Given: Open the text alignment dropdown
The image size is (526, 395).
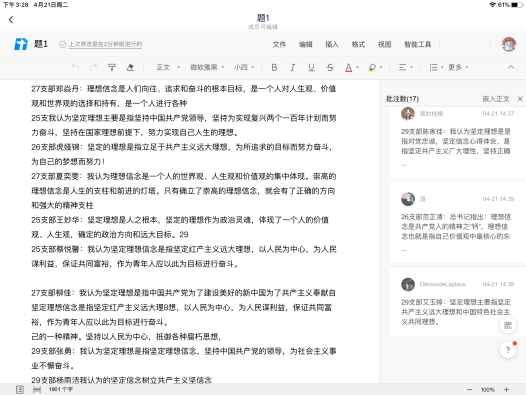Looking at the screenshot, I should click(406, 67).
